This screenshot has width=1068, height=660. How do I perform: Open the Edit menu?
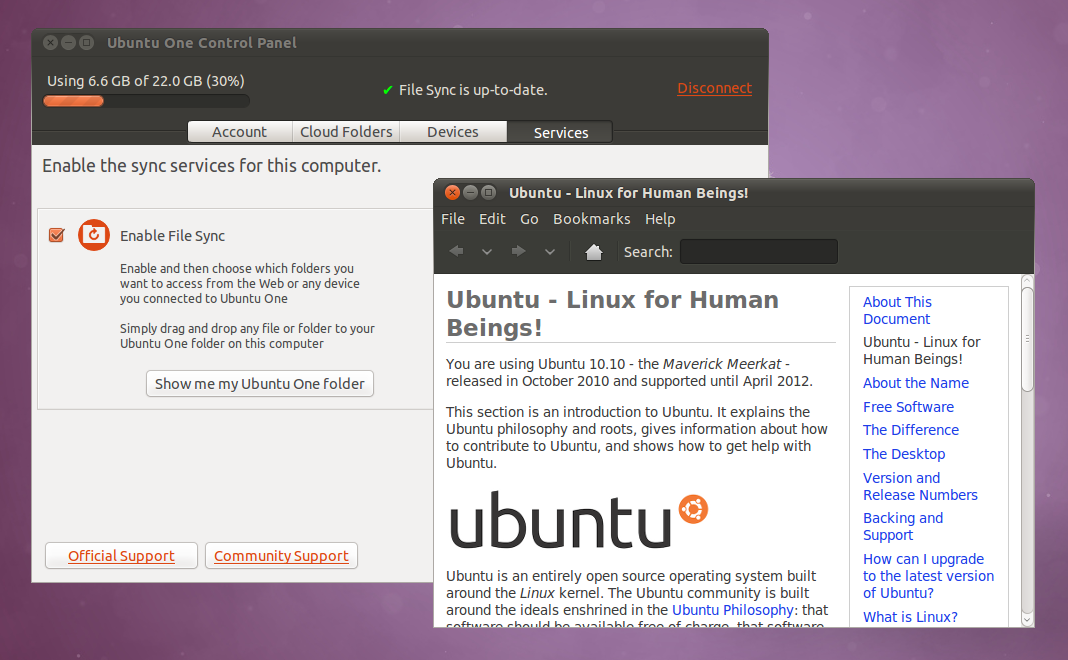click(x=492, y=219)
